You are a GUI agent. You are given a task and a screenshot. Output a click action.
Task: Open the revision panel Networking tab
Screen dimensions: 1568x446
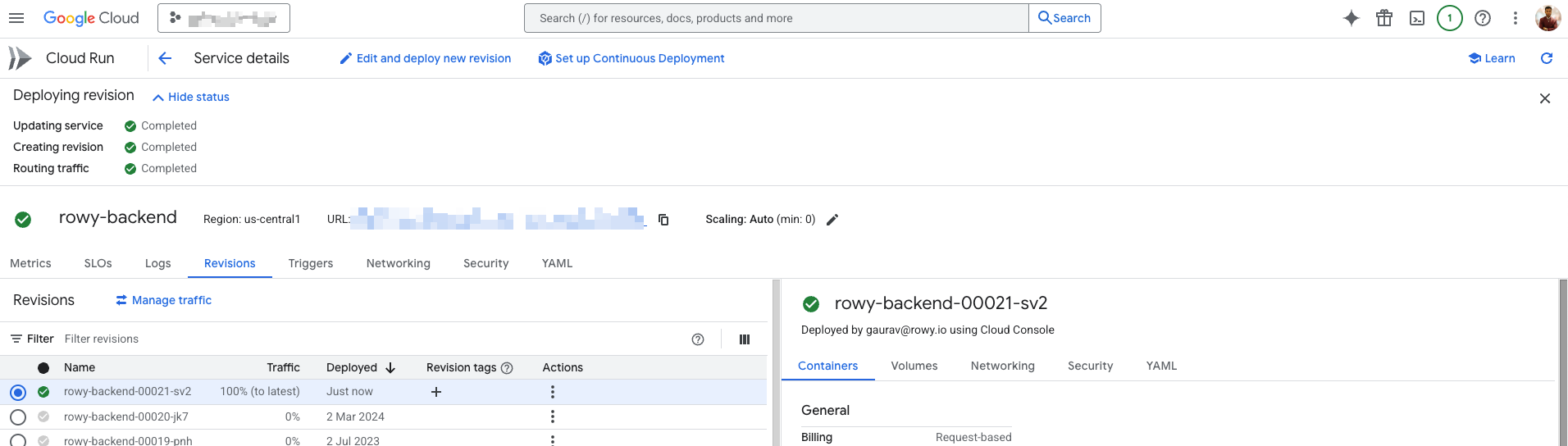pyautogui.click(x=1003, y=366)
